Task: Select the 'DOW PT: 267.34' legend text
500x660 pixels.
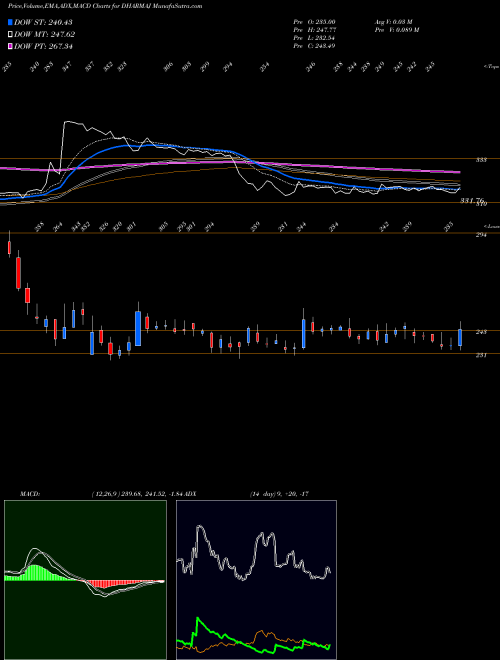Action: pos(44,46)
